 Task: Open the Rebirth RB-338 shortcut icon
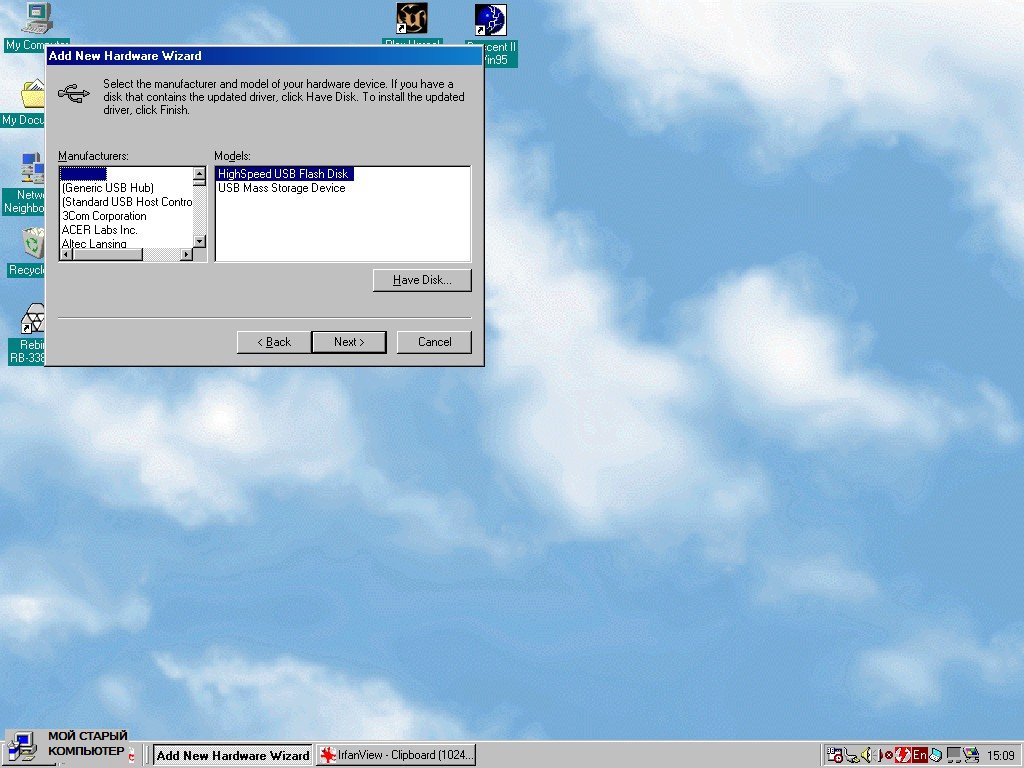pyautogui.click(x=33, y=320)
